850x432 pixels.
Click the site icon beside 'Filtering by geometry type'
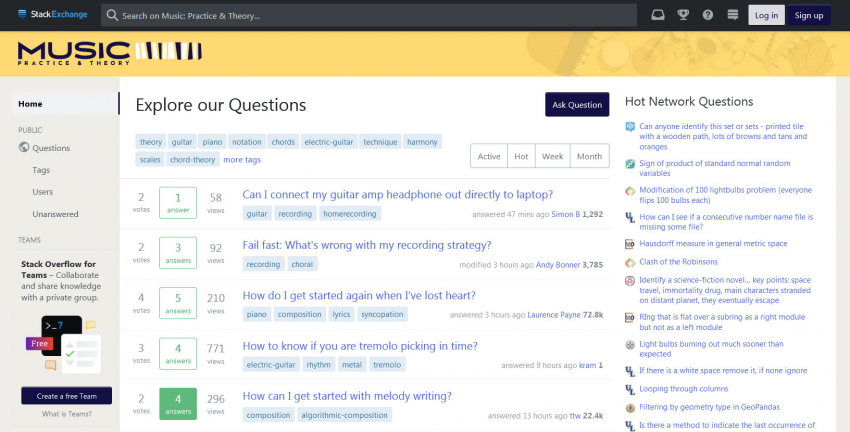[630, 408]
